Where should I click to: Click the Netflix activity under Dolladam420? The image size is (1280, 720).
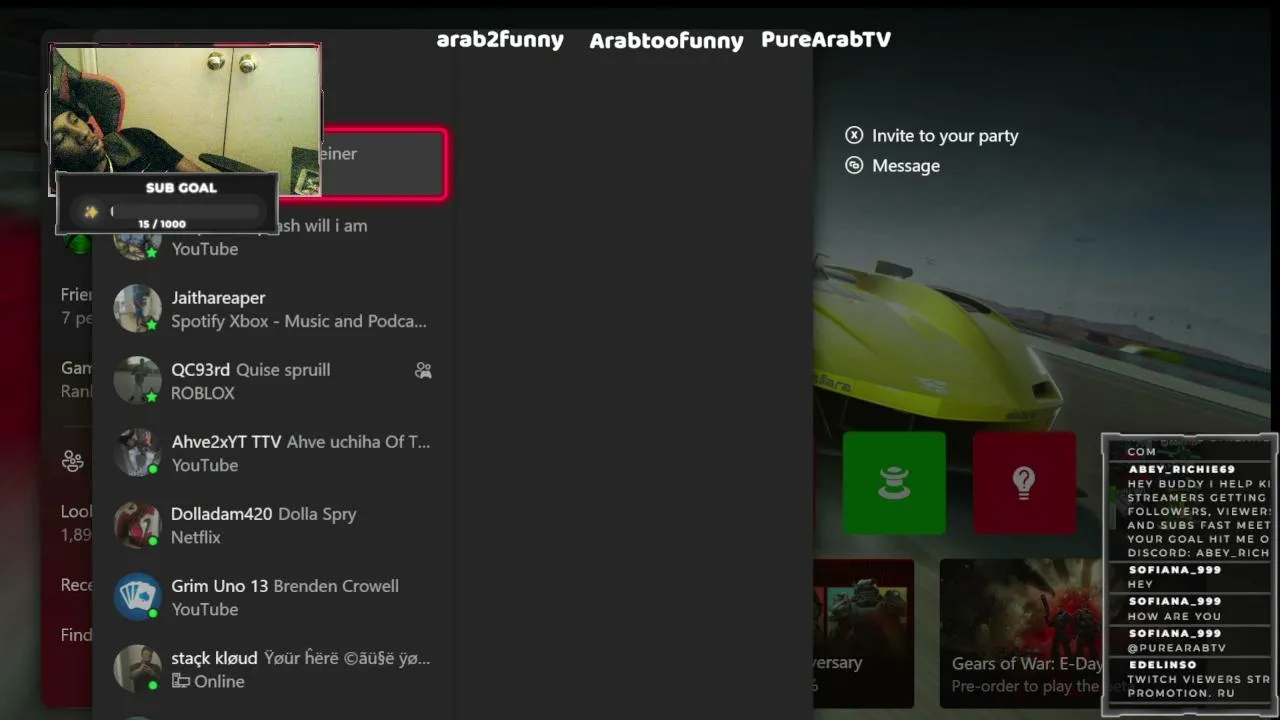click(x=196, y=537)
